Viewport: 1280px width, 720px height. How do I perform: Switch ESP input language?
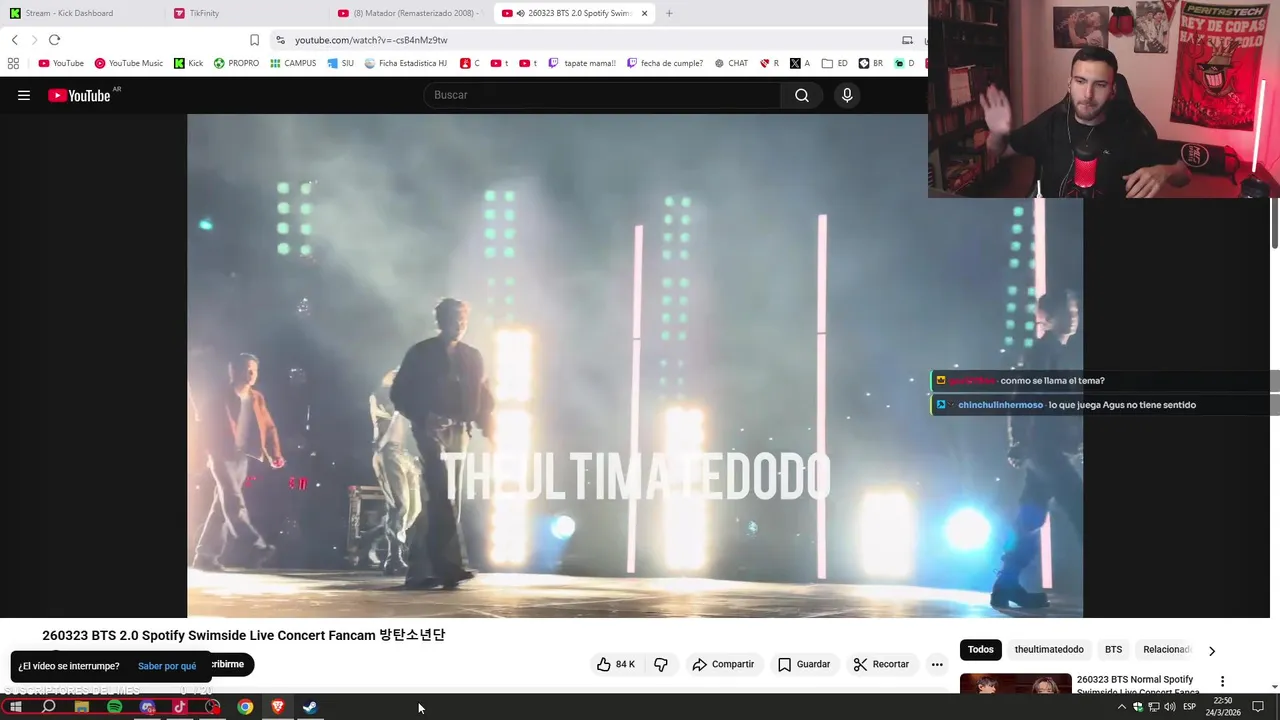1189,707
